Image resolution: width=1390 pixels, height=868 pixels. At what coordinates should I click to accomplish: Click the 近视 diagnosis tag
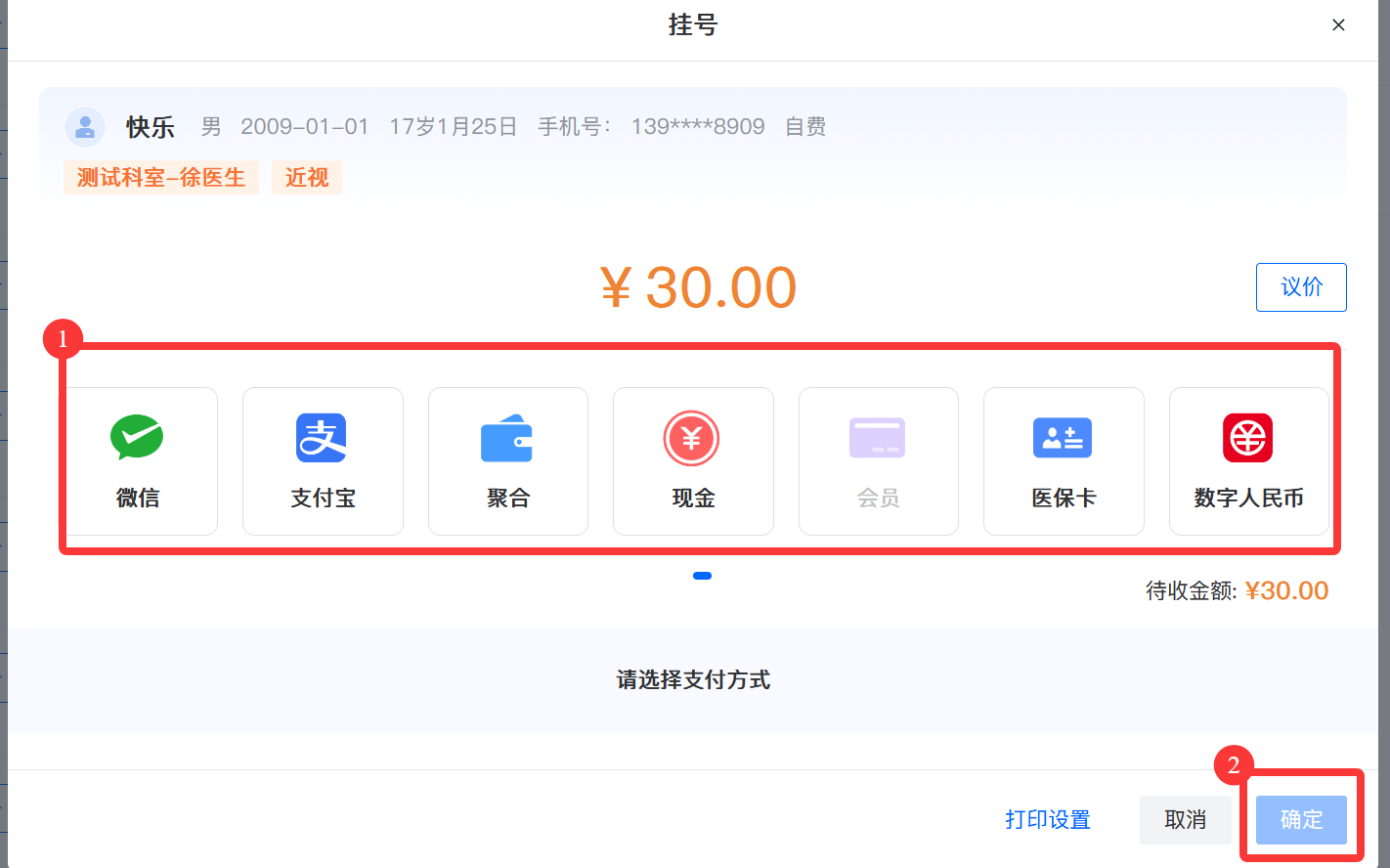point(307,178)
